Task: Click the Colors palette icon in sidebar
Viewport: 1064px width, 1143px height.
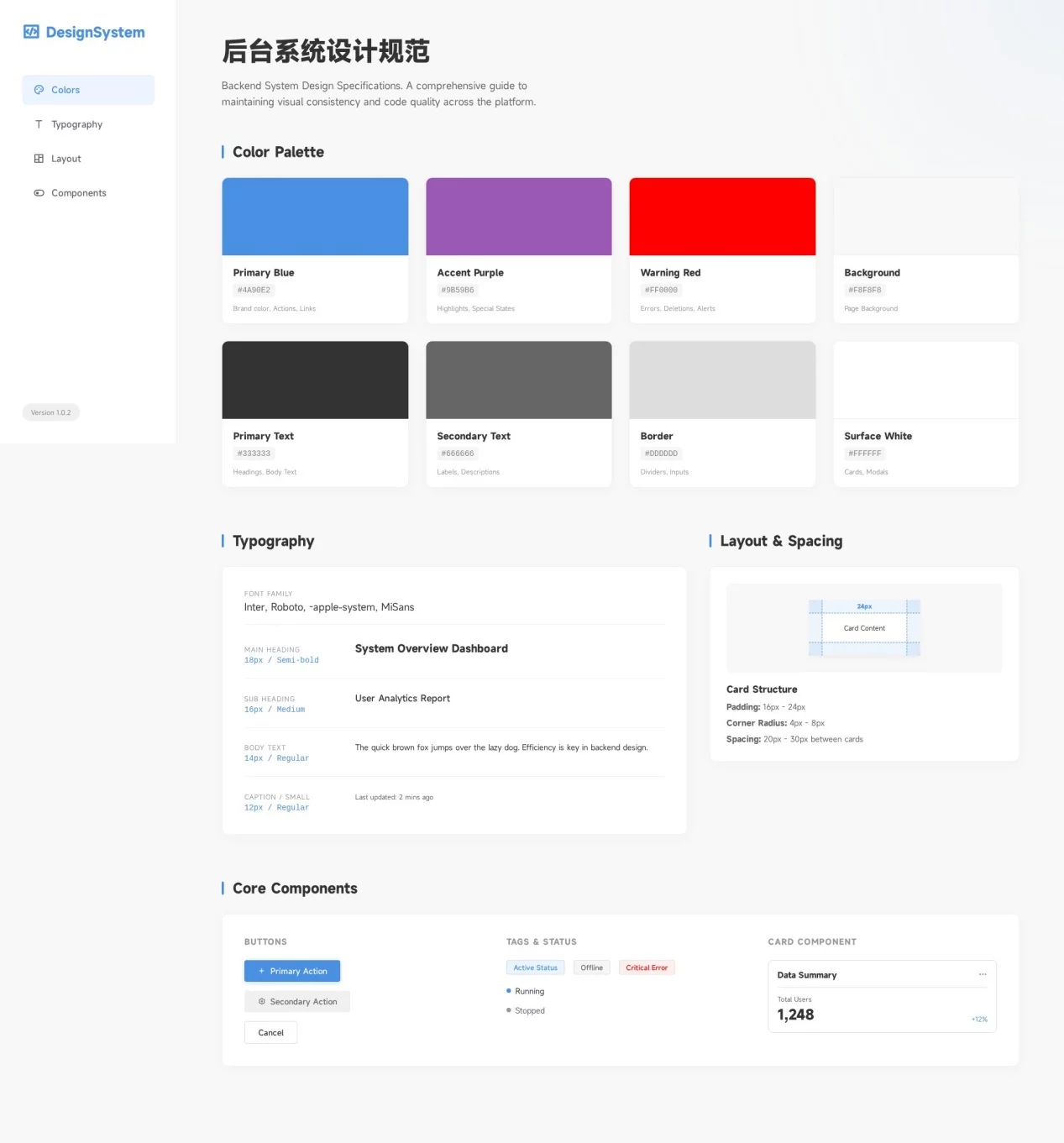Action: coord(39,90)
